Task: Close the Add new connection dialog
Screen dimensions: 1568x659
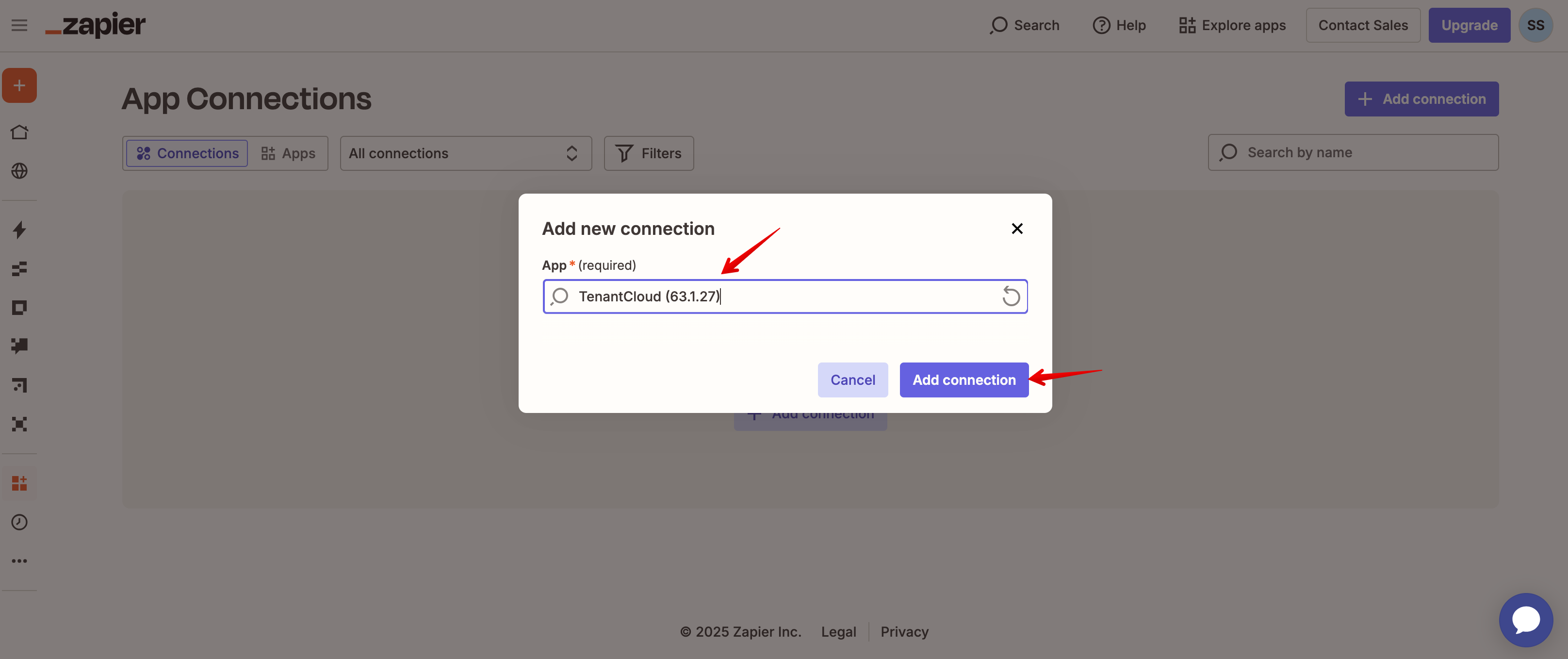Action: [x=1017, y=229]
